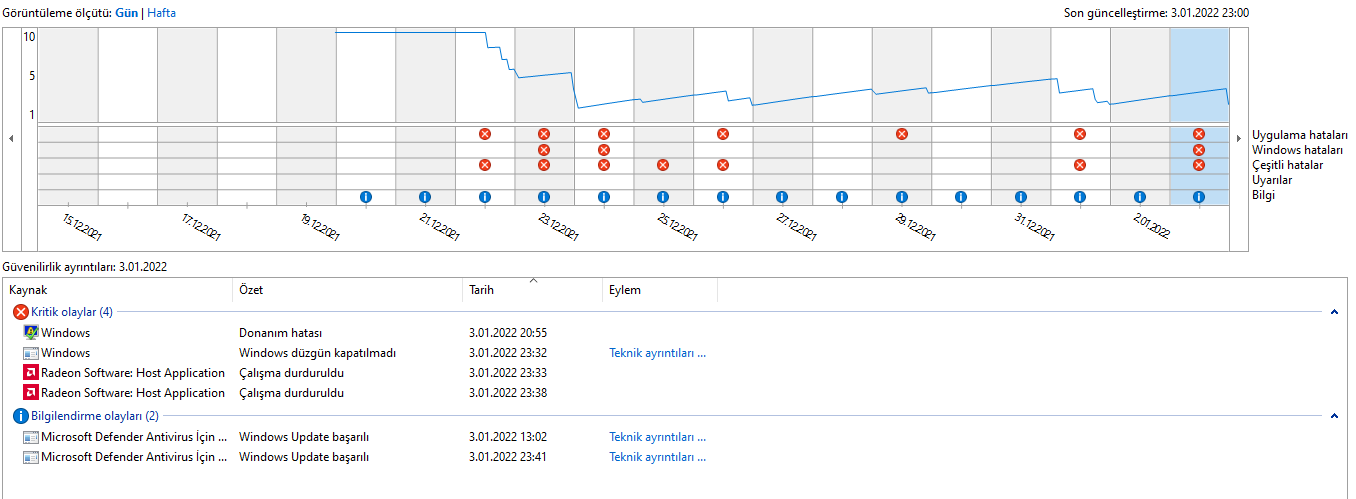This screenshot has width=1356, height=499.
Task: Click the red icon beside Kritik olaylar
Action: pyautogui.click(x=20, y=312)
